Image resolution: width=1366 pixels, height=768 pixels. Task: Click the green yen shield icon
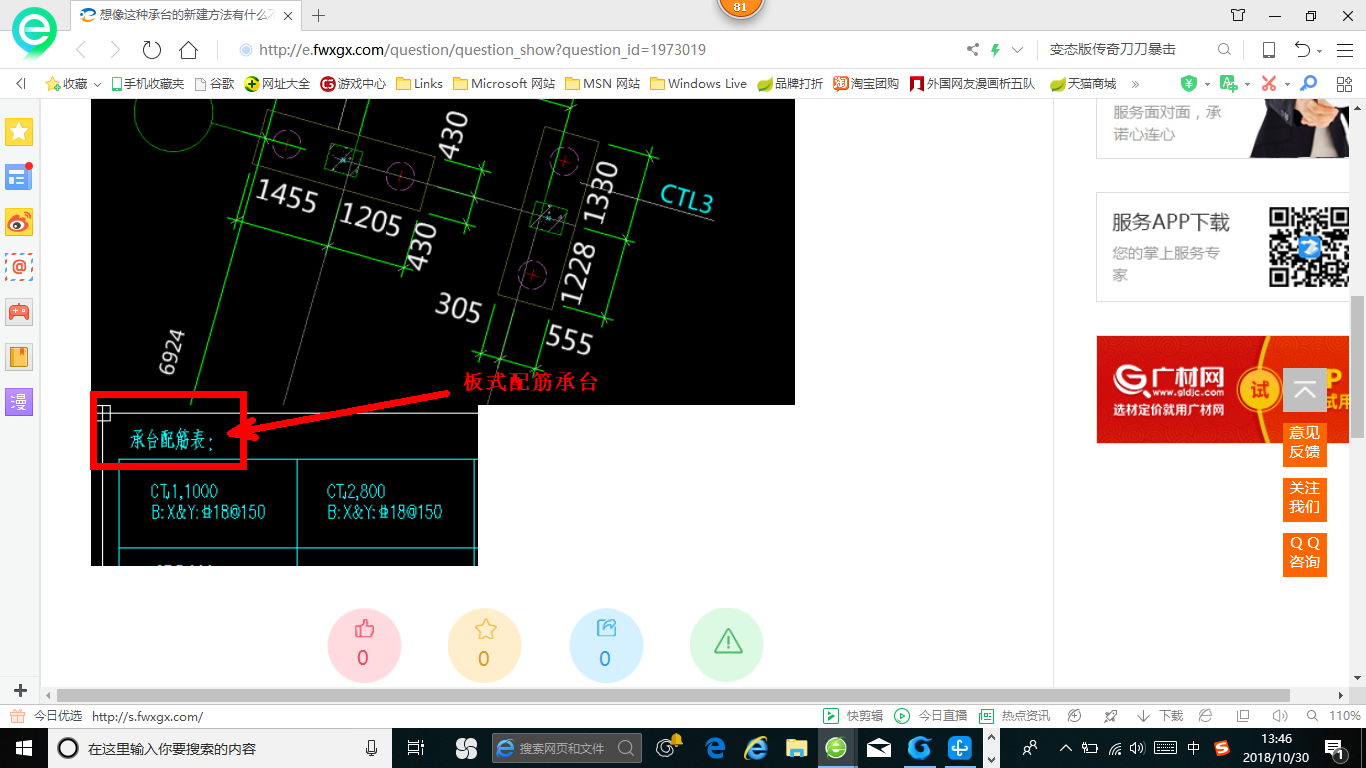tap(1189, 84)
